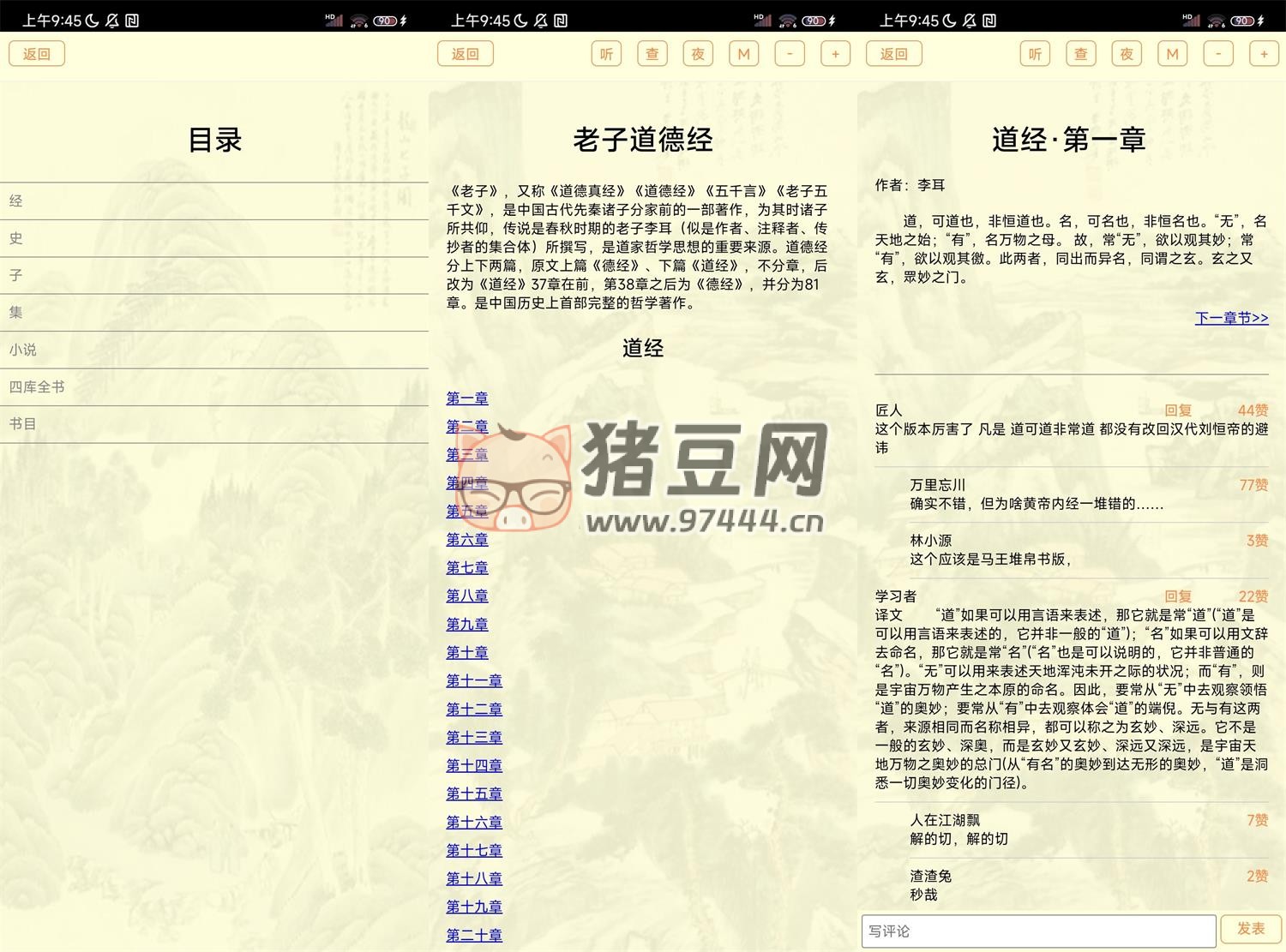Viewport: 1286px width, 952px height.
Task: Reply to 匠人's comment
Action: click(1178, 410)
